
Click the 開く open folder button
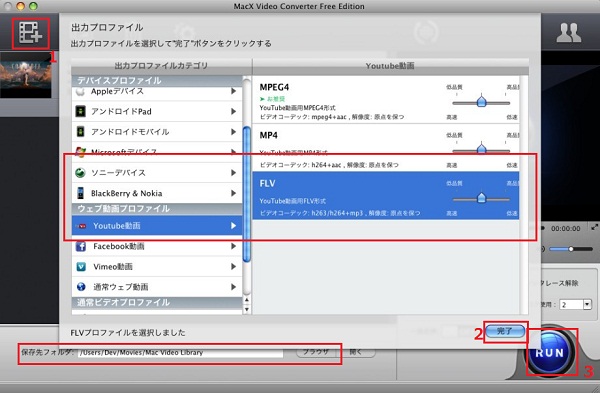point(356,352)
